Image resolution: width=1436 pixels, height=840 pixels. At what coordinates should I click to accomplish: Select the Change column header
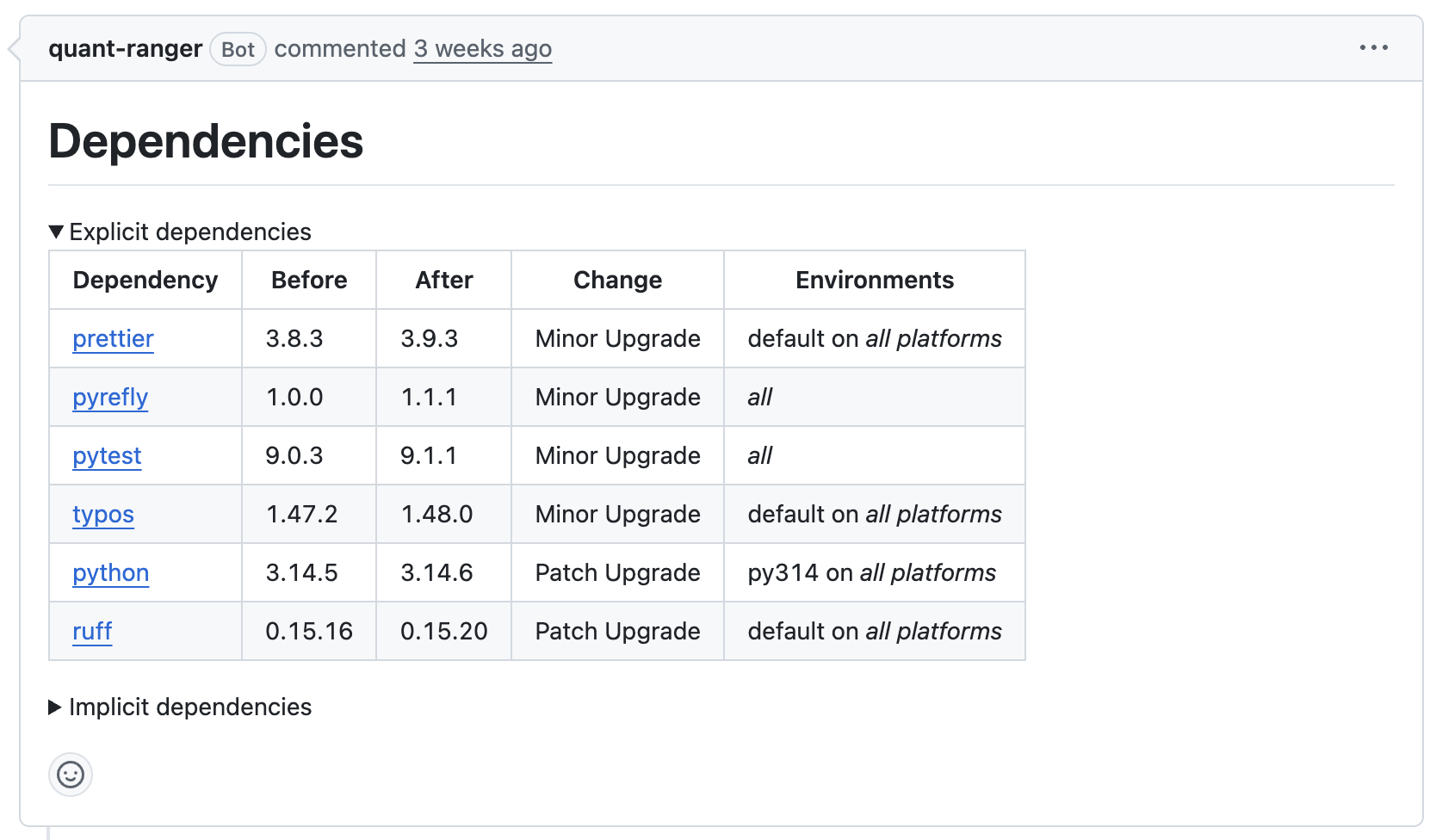[x=618, y=280]
